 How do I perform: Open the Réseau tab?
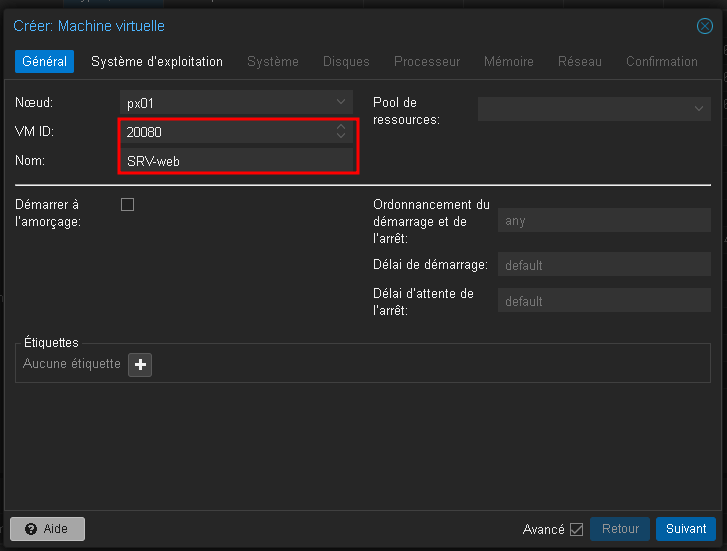[x=580, y=62]
